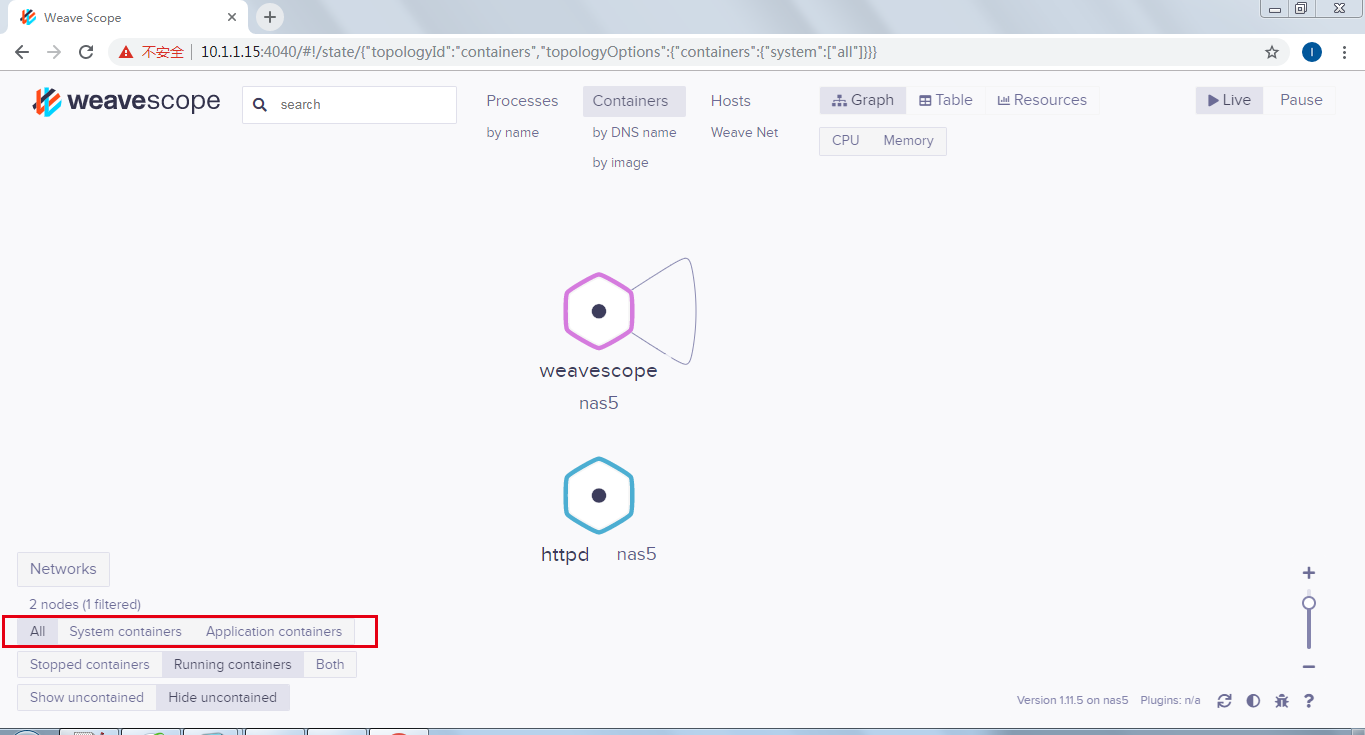Enable the CPU metric overlay

coord(845,141)
